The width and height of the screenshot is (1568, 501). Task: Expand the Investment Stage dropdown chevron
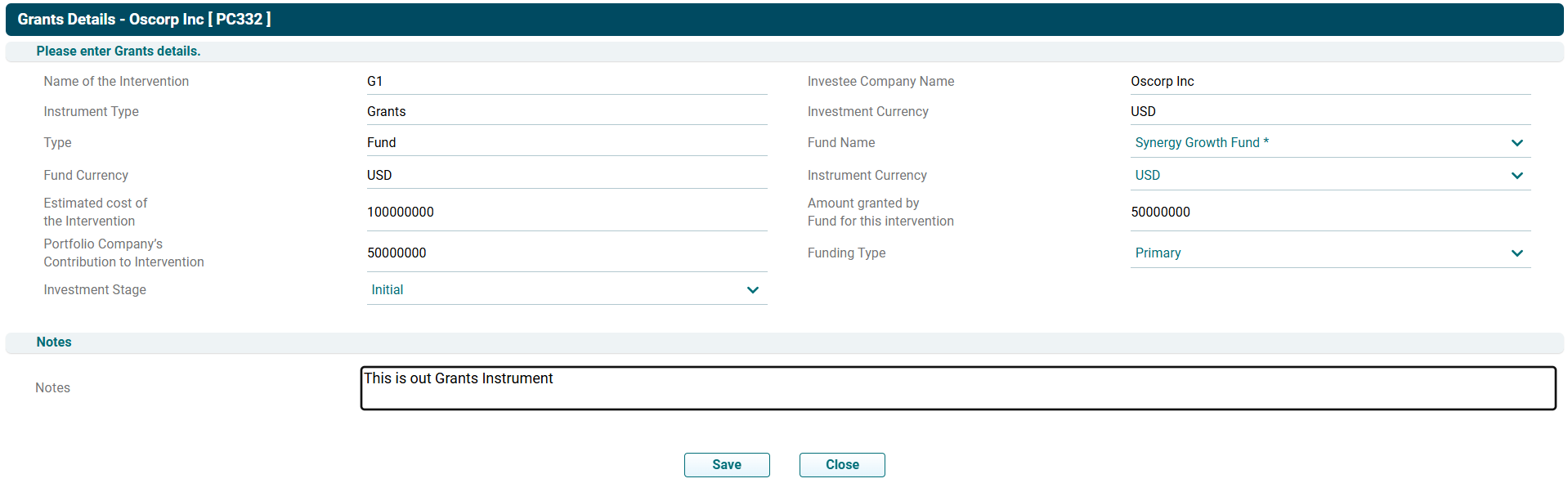[x=752, y=290]
